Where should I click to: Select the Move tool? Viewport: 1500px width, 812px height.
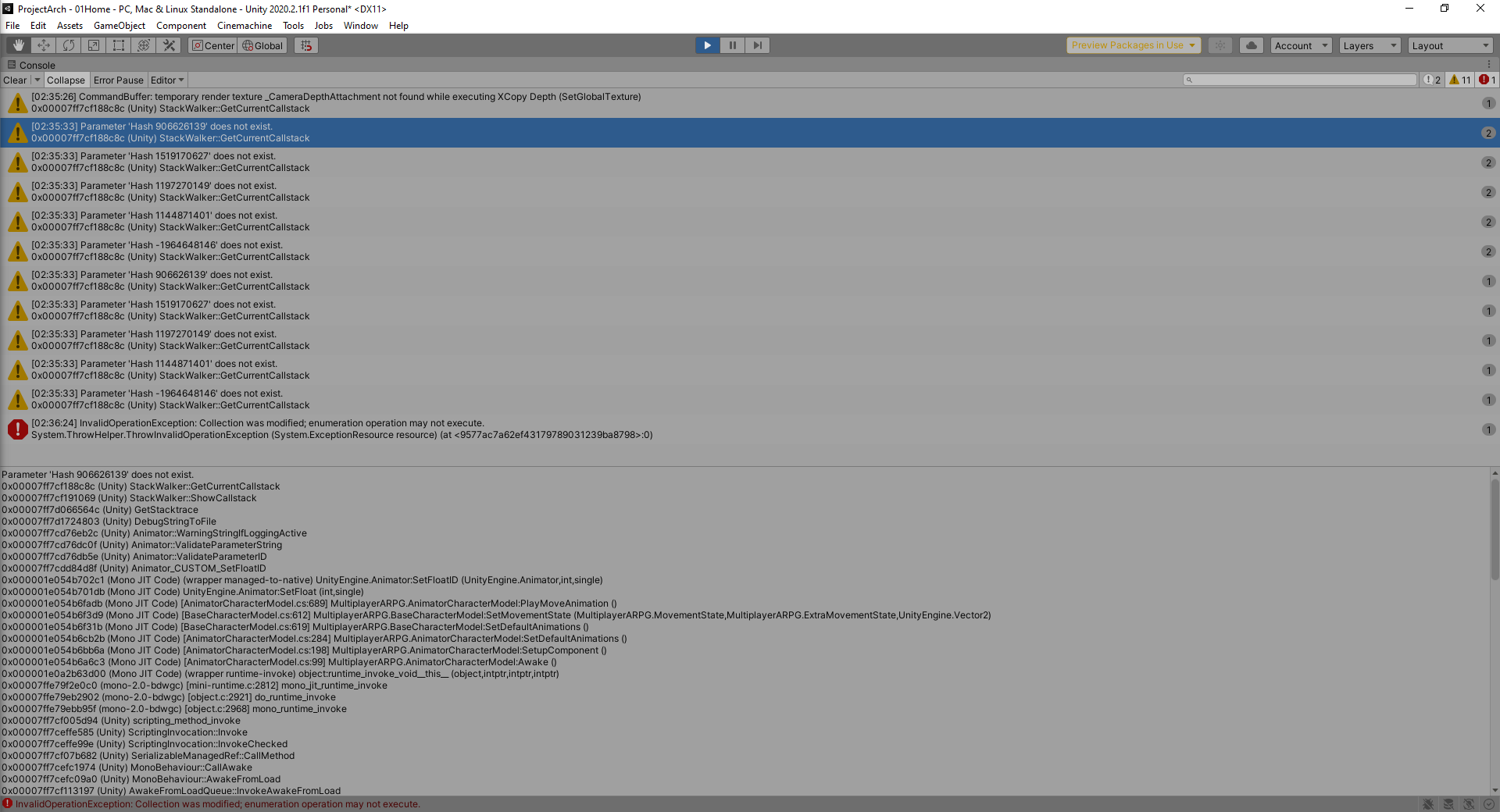43,45
